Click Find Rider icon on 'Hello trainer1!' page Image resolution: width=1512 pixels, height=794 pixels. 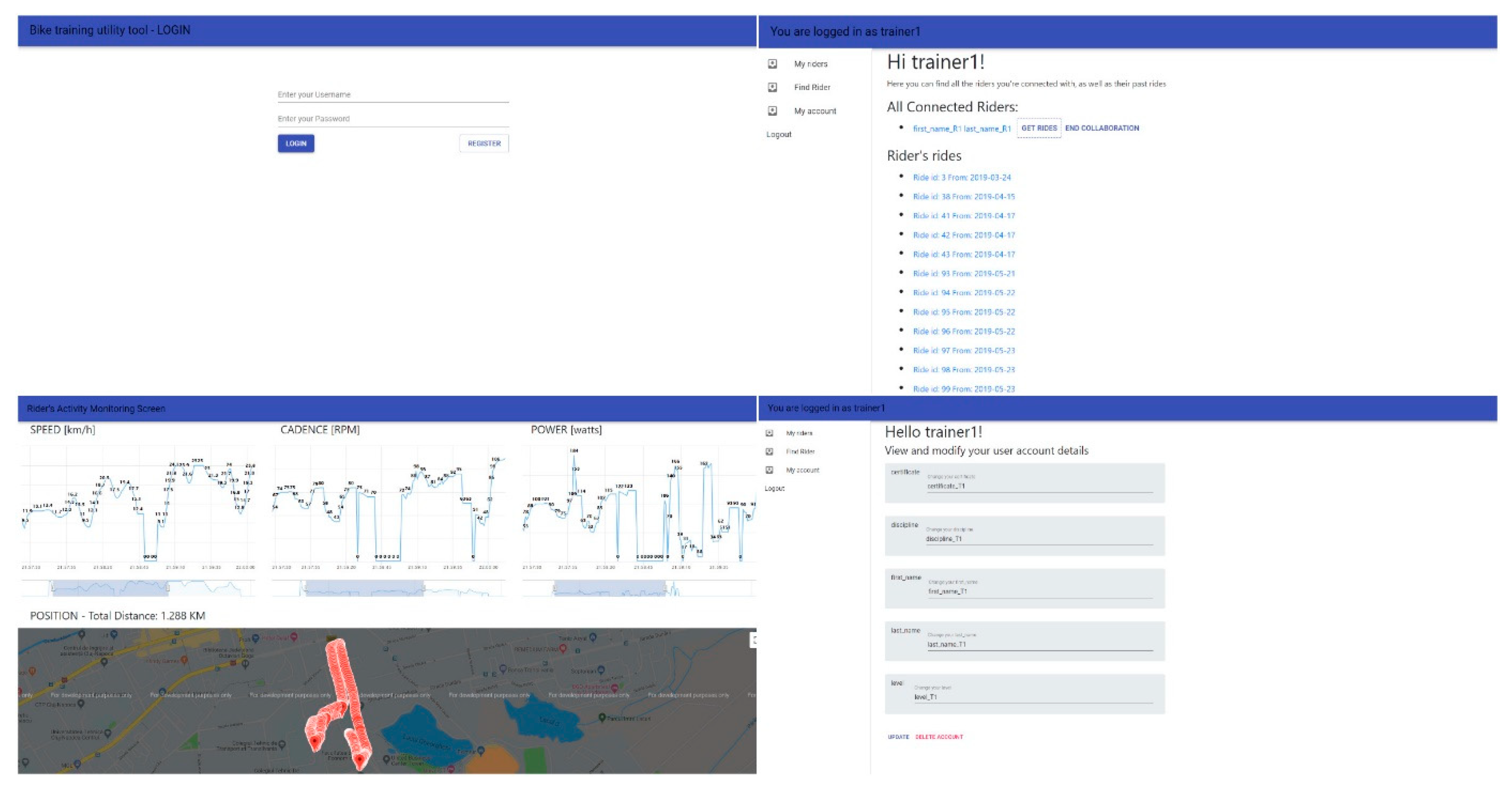[x=769, y=451]
